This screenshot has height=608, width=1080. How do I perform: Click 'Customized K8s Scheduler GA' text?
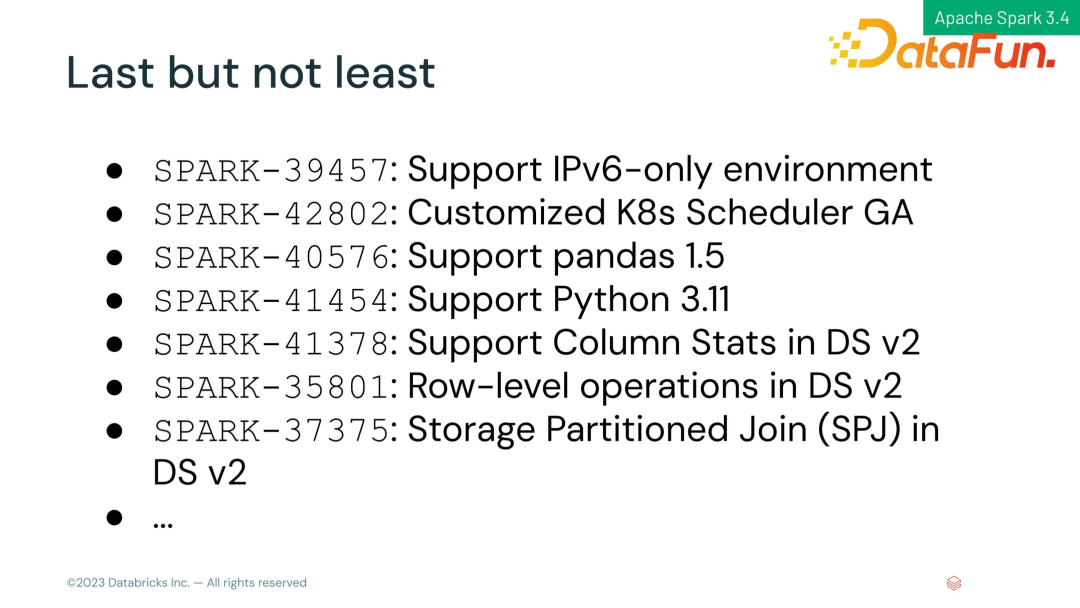(x=660, y=213)
